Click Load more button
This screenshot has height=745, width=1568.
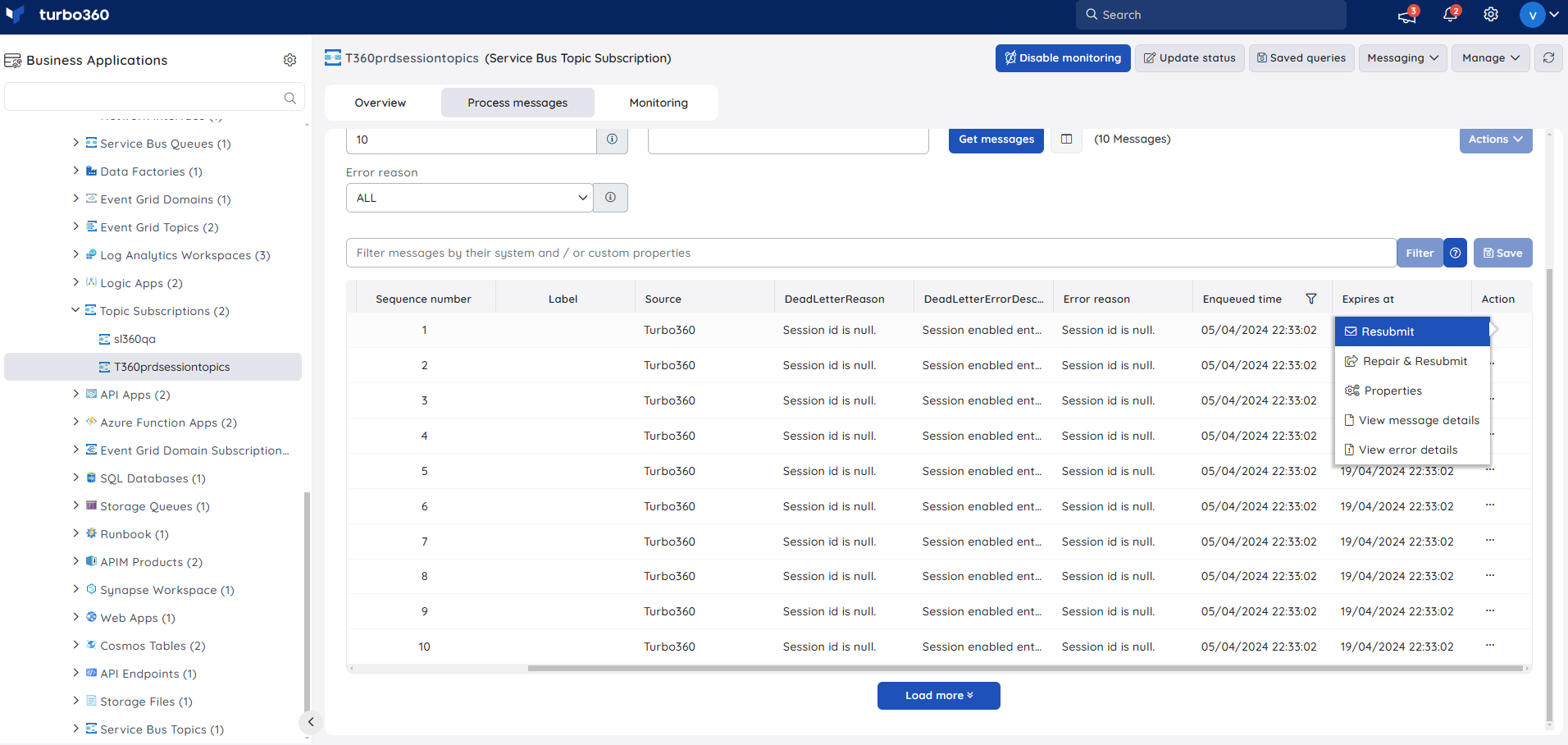pyautogui.click(x=938, y=696)
